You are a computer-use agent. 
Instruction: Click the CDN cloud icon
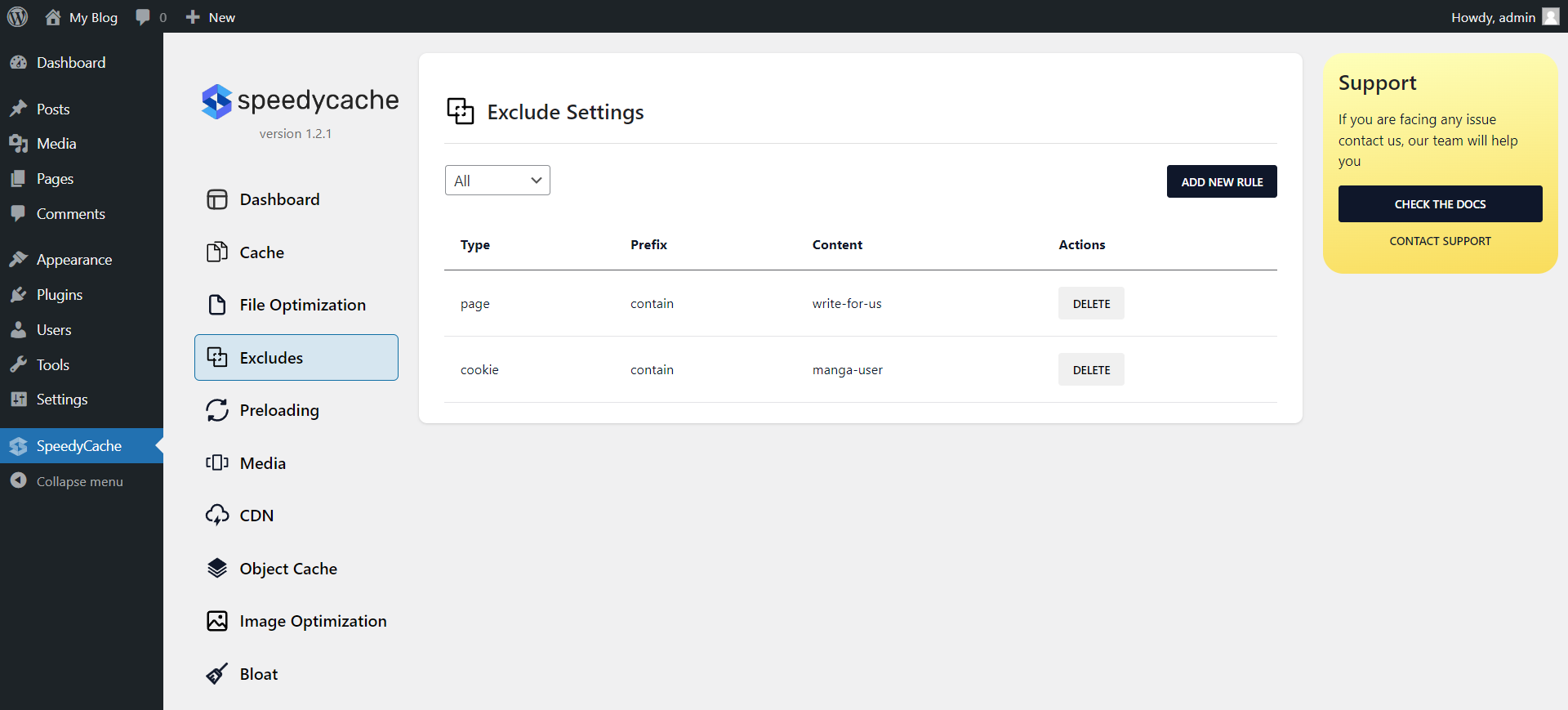tap(217, 516)
